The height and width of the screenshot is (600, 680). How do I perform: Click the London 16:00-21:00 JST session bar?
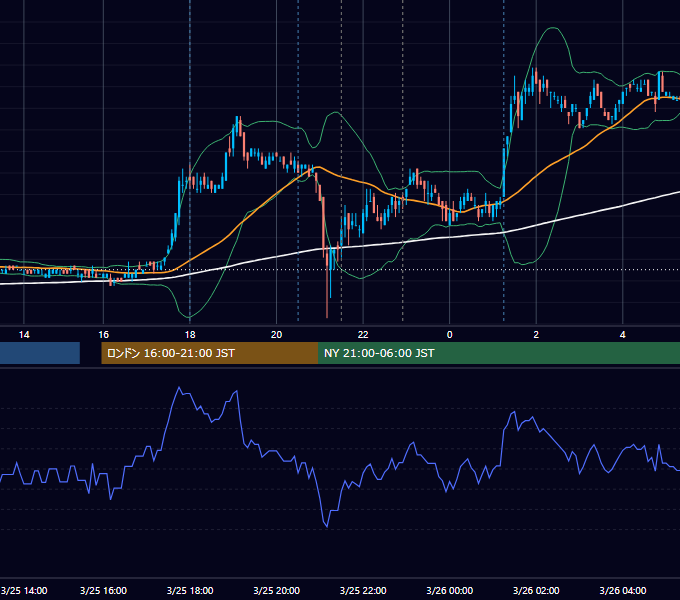click(x=209, y=353)
